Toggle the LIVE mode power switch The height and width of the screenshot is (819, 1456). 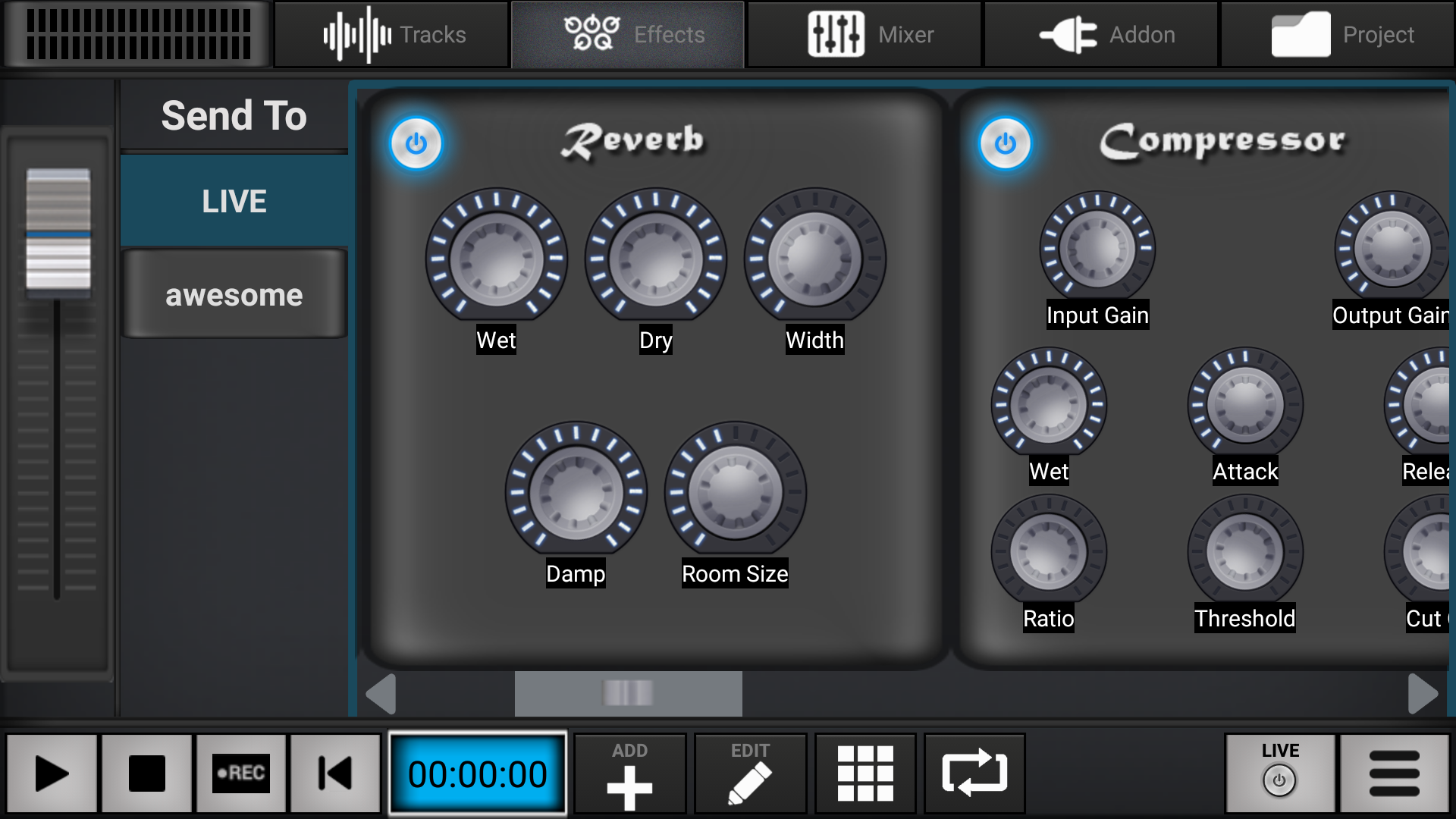[x=1279, y=780]
